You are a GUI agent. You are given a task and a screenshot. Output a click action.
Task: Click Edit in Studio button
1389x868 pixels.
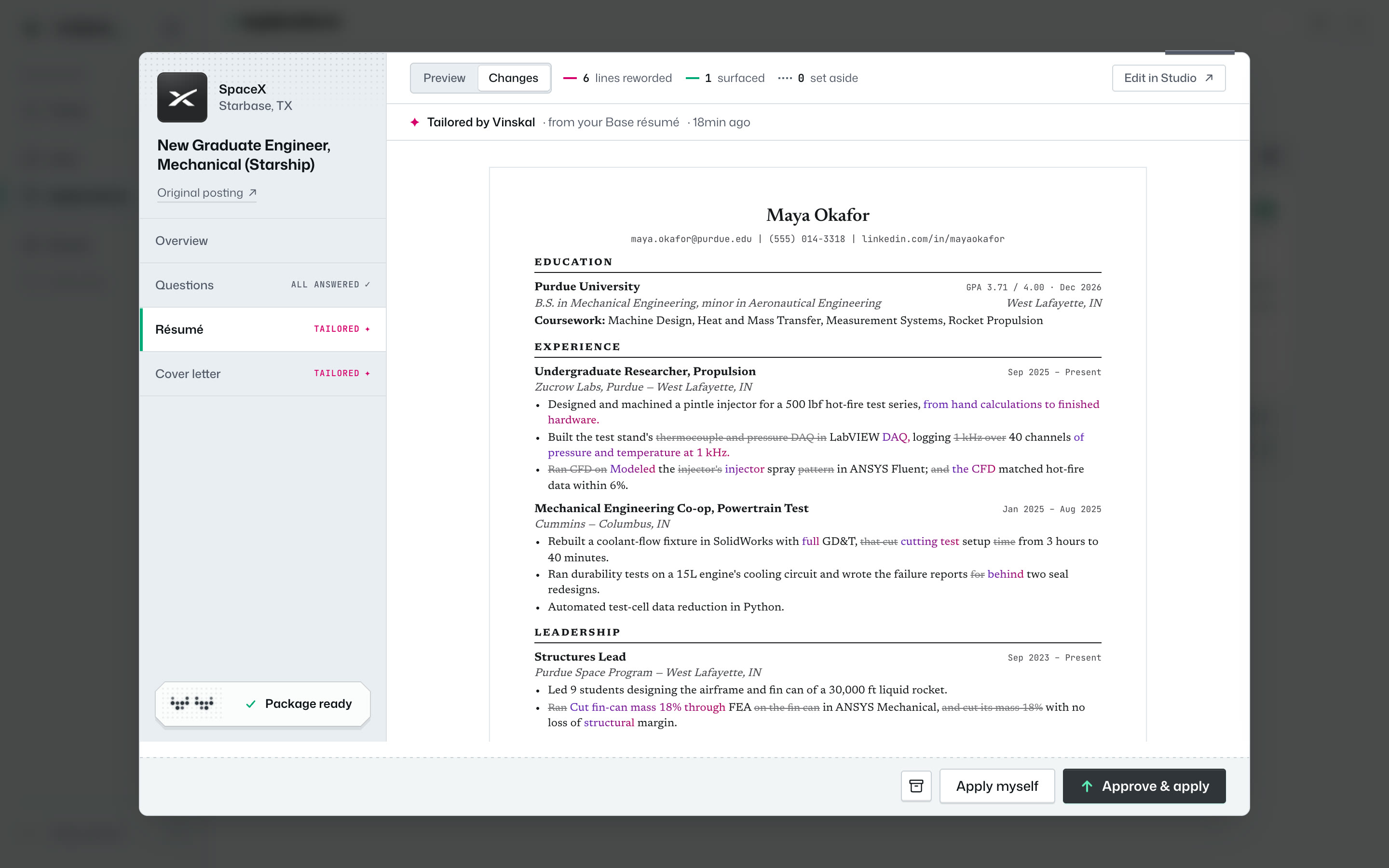coord(1169,78)
